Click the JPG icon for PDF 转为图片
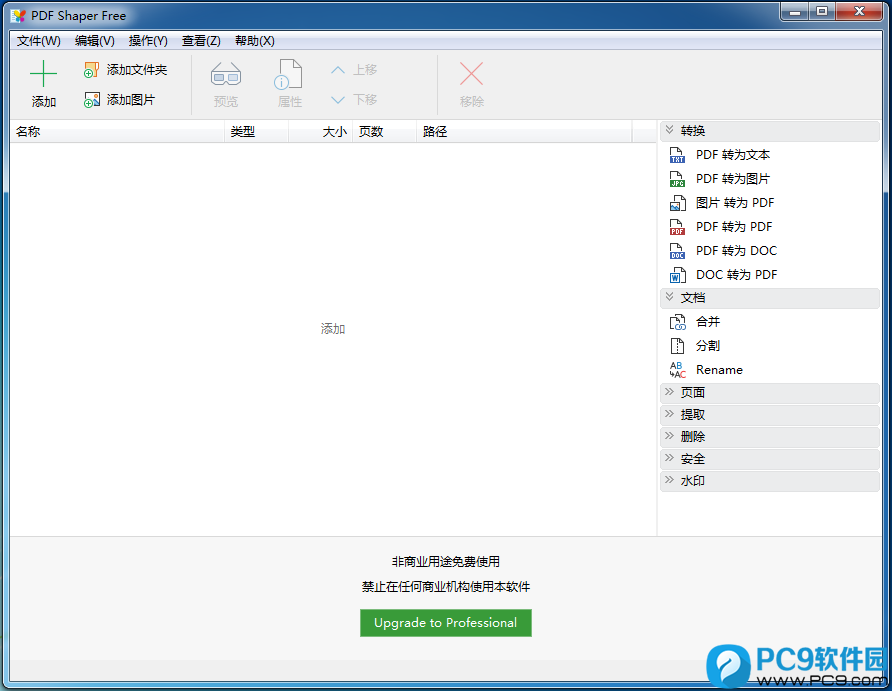The width and height of the screenshot is (892, 691). pyautogui.click(x=677, y=179)
